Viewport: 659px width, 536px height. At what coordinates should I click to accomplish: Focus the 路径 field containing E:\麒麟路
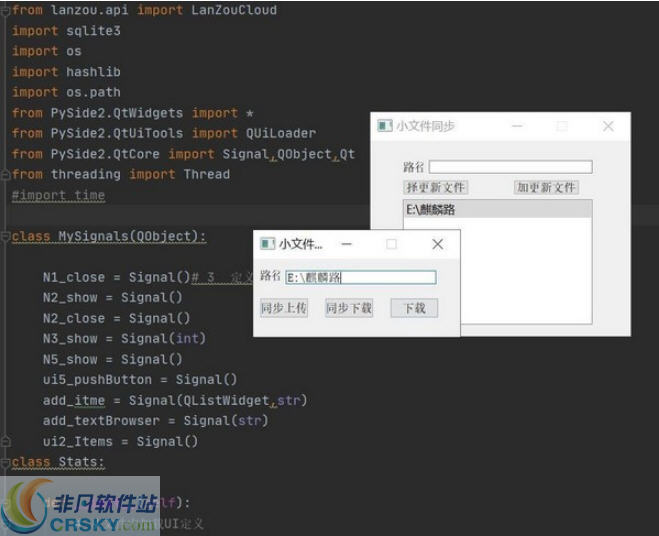coord(361,277)
